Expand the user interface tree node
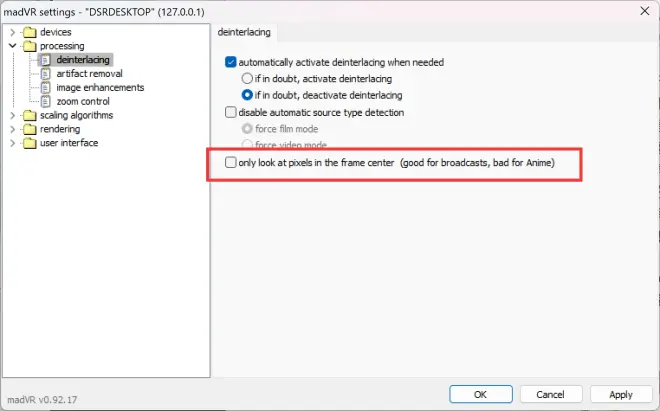This screenshot has width=660, height=411. (x=13, y=143)
